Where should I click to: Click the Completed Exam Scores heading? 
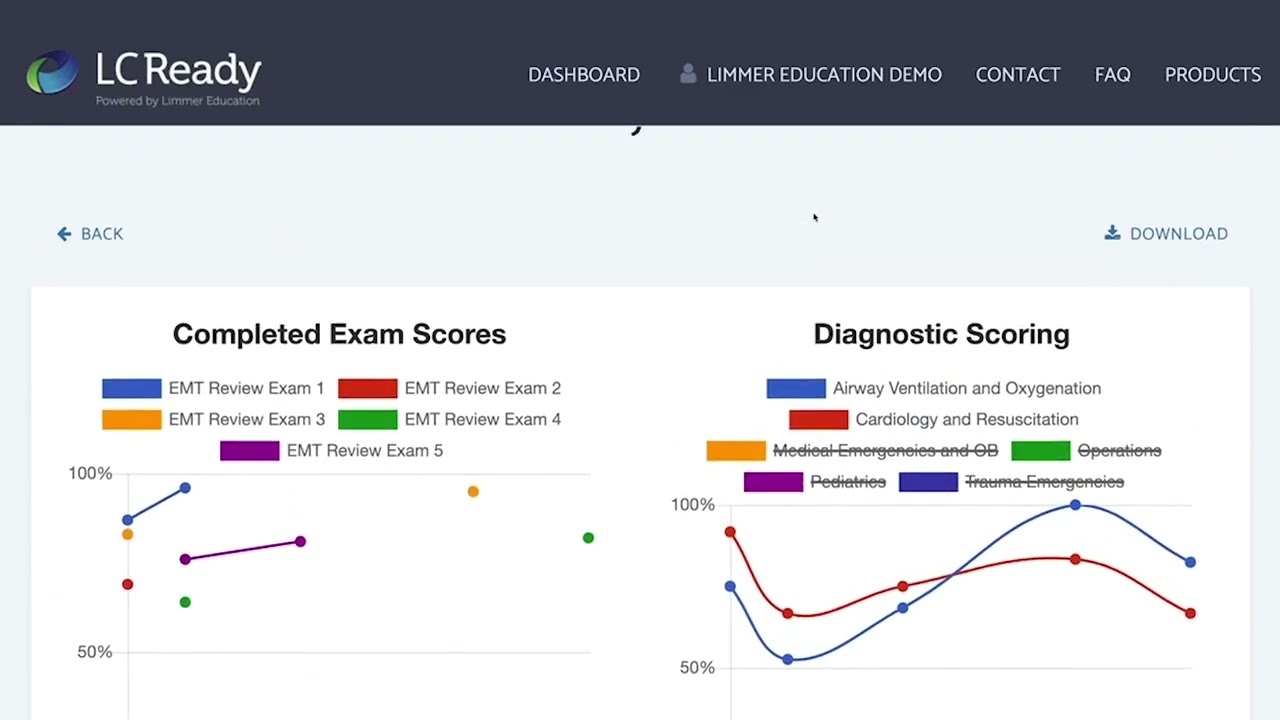339,334
